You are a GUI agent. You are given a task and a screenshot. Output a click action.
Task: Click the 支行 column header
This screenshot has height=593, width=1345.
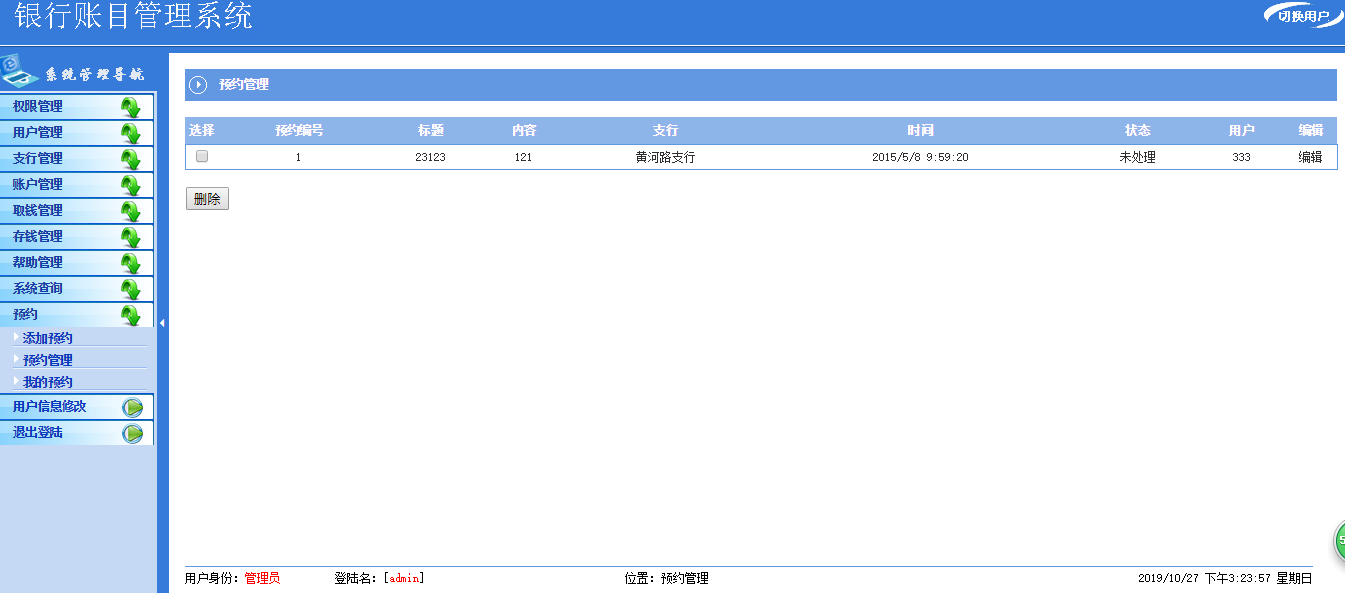(x=665, y=131)
